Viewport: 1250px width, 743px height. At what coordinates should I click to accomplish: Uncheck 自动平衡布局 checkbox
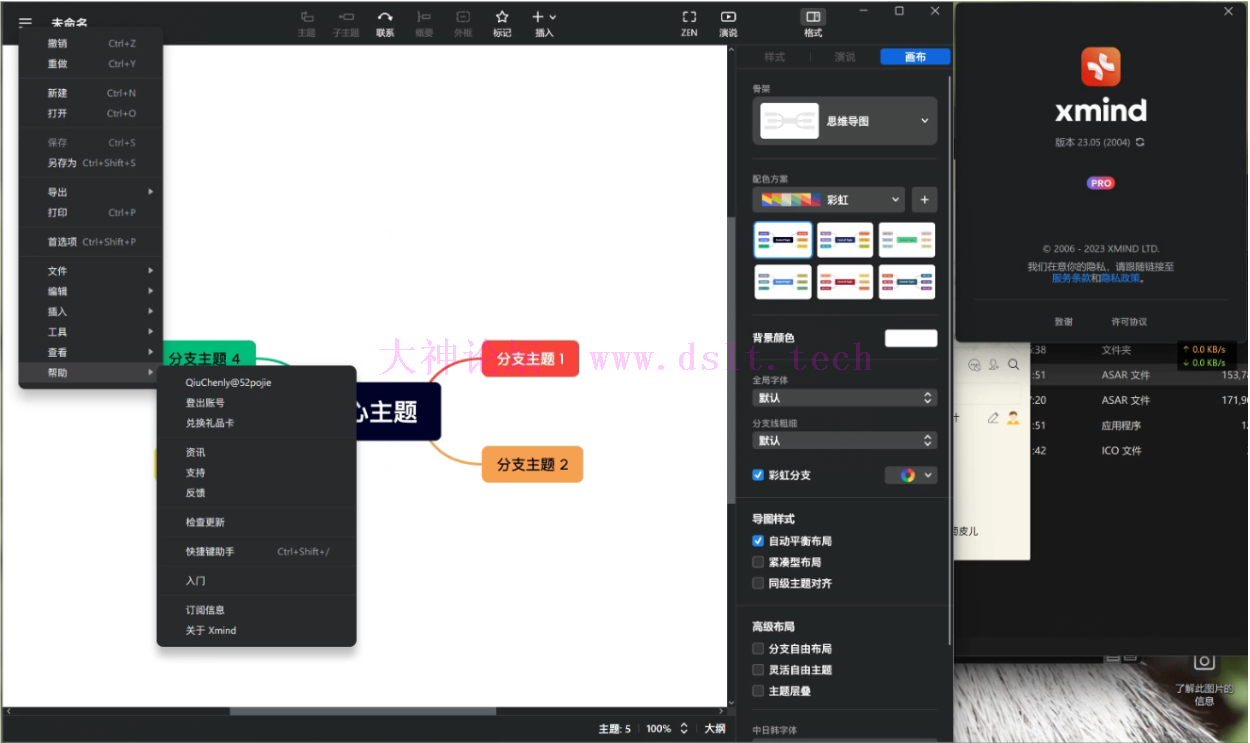click(x=758, y=541)
